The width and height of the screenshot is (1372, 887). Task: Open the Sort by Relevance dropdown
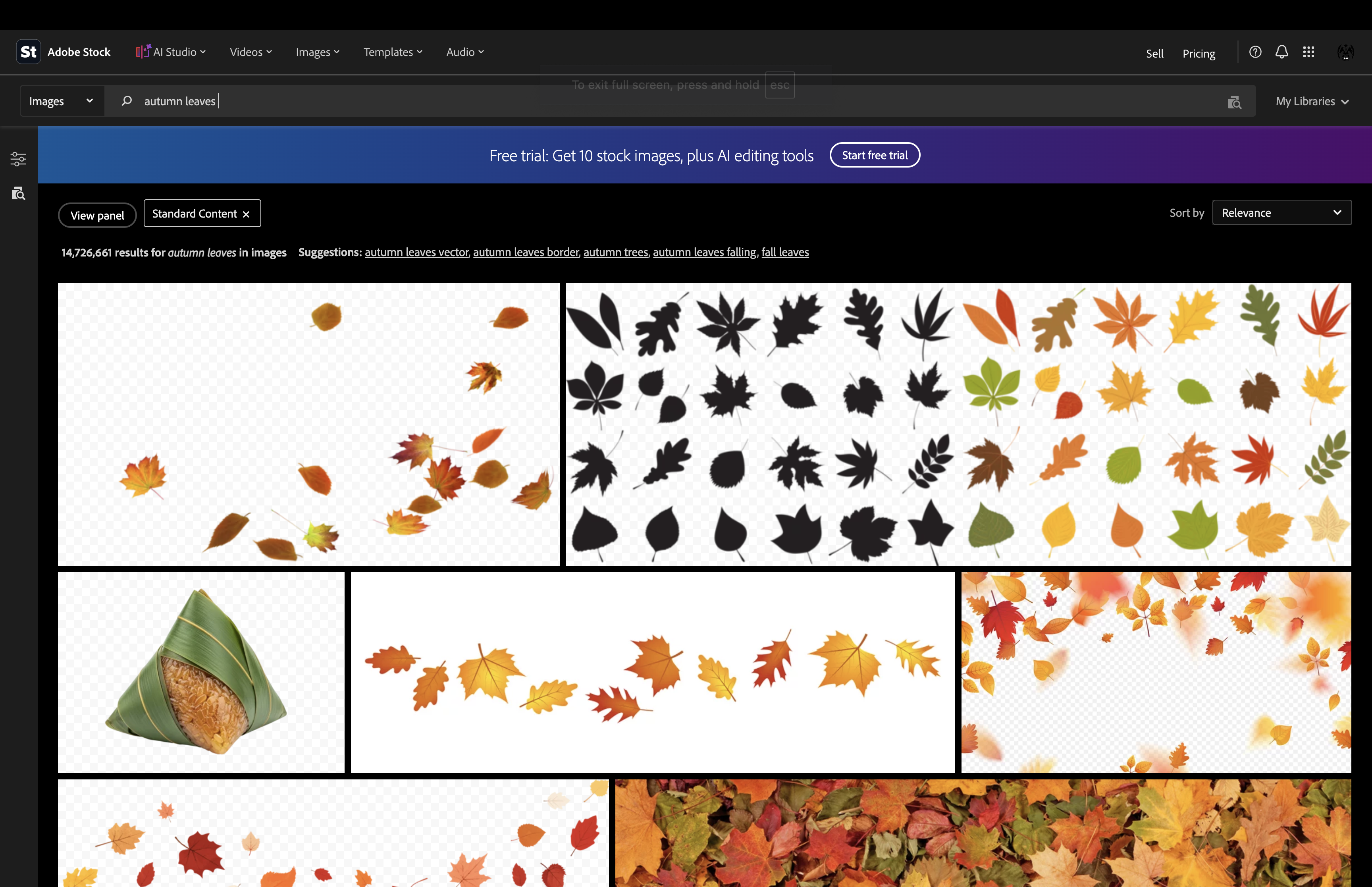[1281, 212]
